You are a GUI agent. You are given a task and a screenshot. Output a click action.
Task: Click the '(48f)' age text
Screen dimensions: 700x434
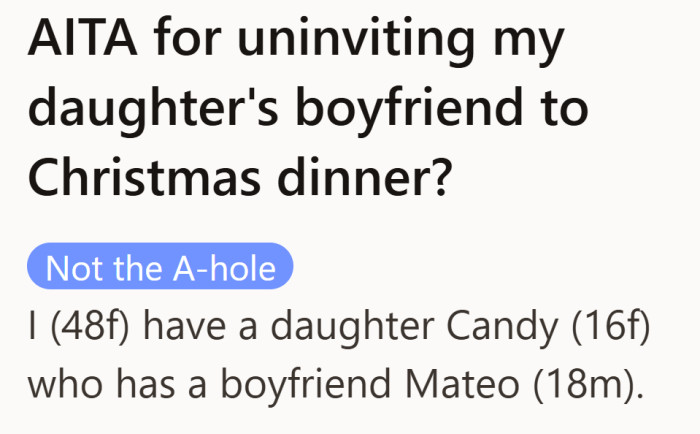point(91,327)
